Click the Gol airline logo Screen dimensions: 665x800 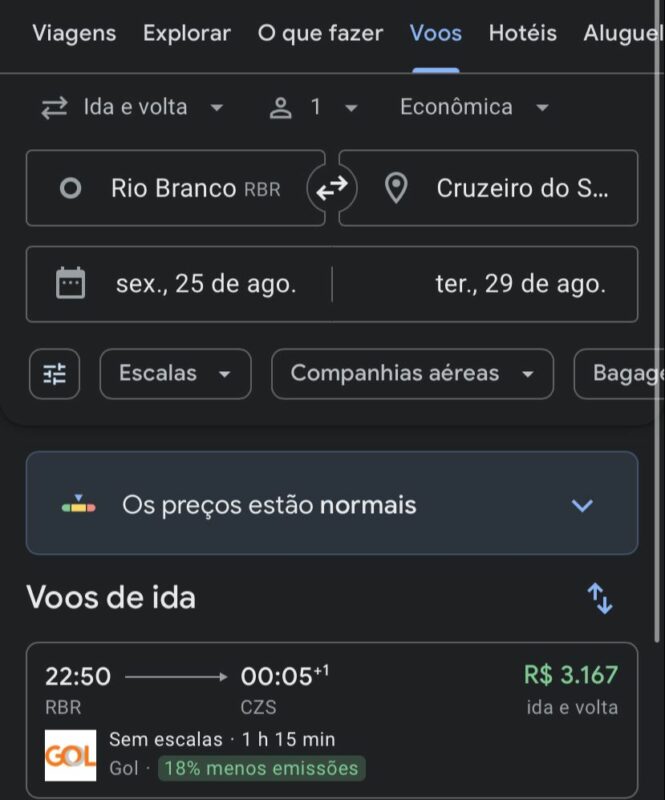point(70,755)
